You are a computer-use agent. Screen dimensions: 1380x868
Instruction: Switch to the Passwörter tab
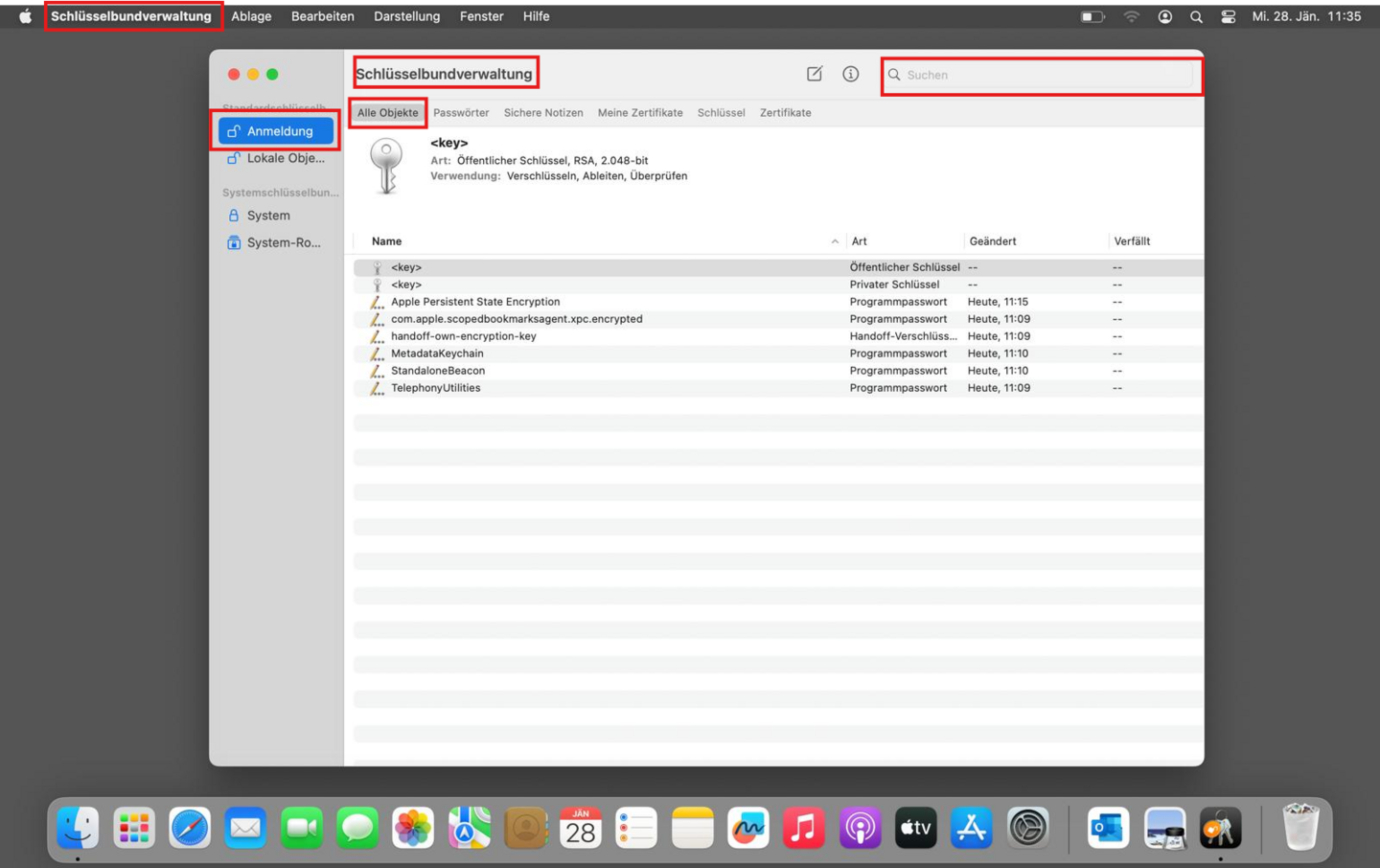(461, 112)
